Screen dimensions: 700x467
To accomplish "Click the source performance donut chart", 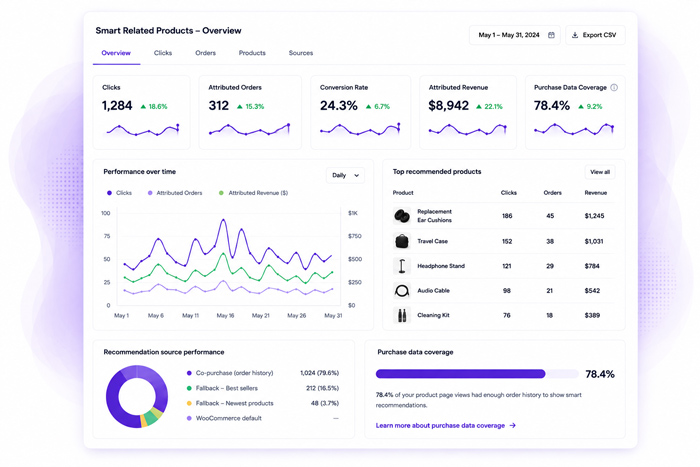I will coord(137,396).
